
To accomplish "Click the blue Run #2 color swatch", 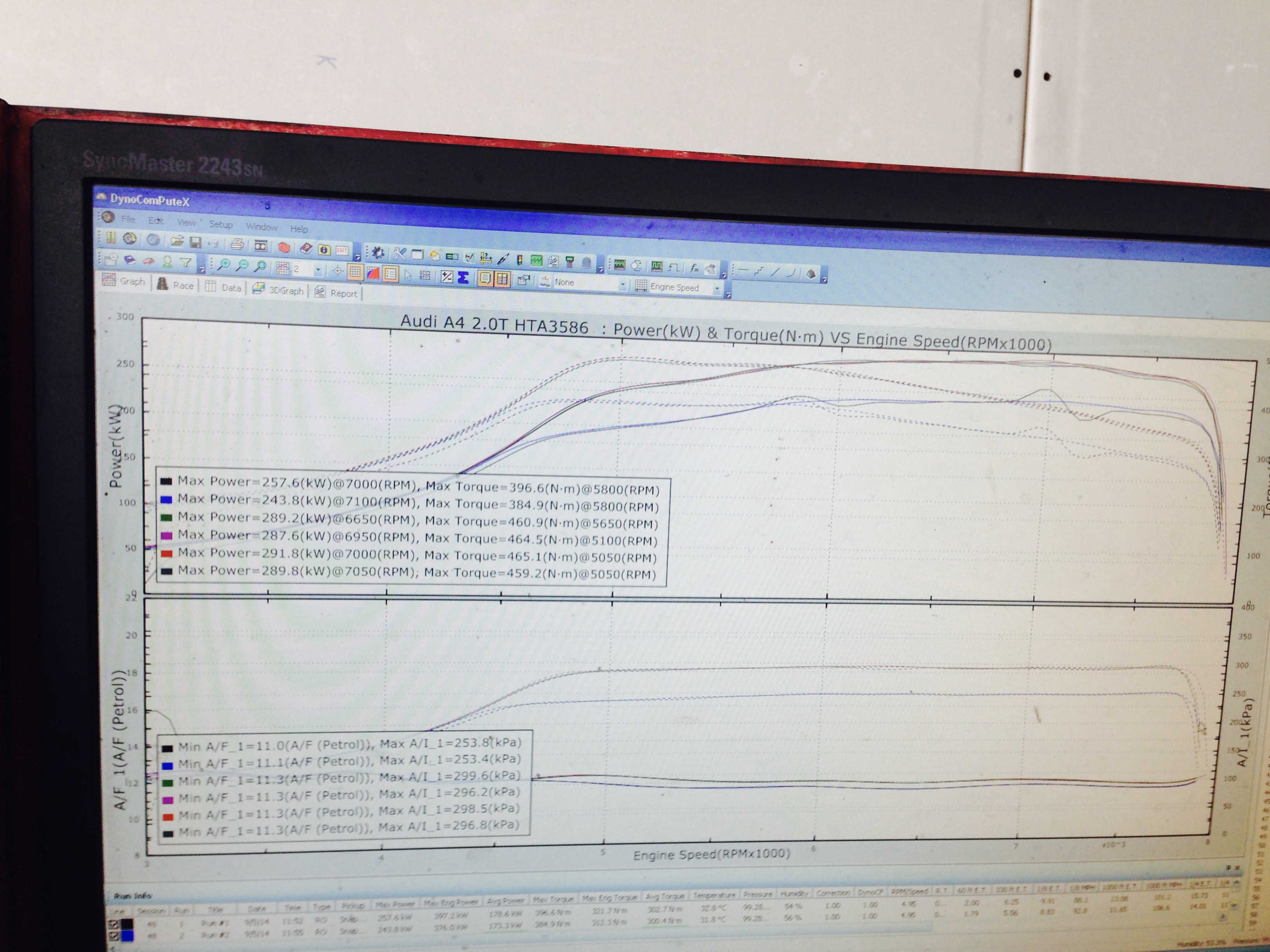I will click(x=128, y=936).
